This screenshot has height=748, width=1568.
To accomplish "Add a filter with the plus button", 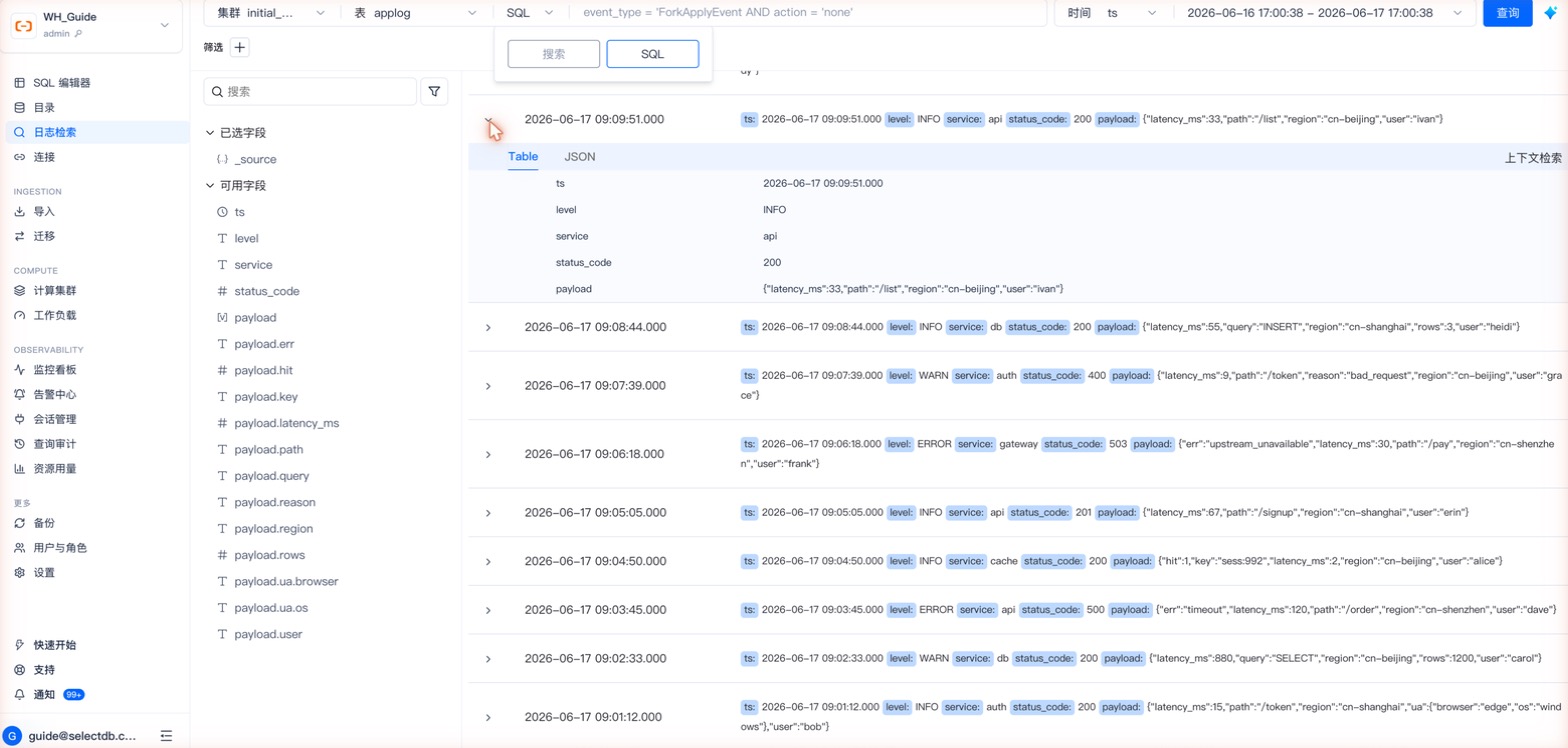I will [x=240, y=47].
